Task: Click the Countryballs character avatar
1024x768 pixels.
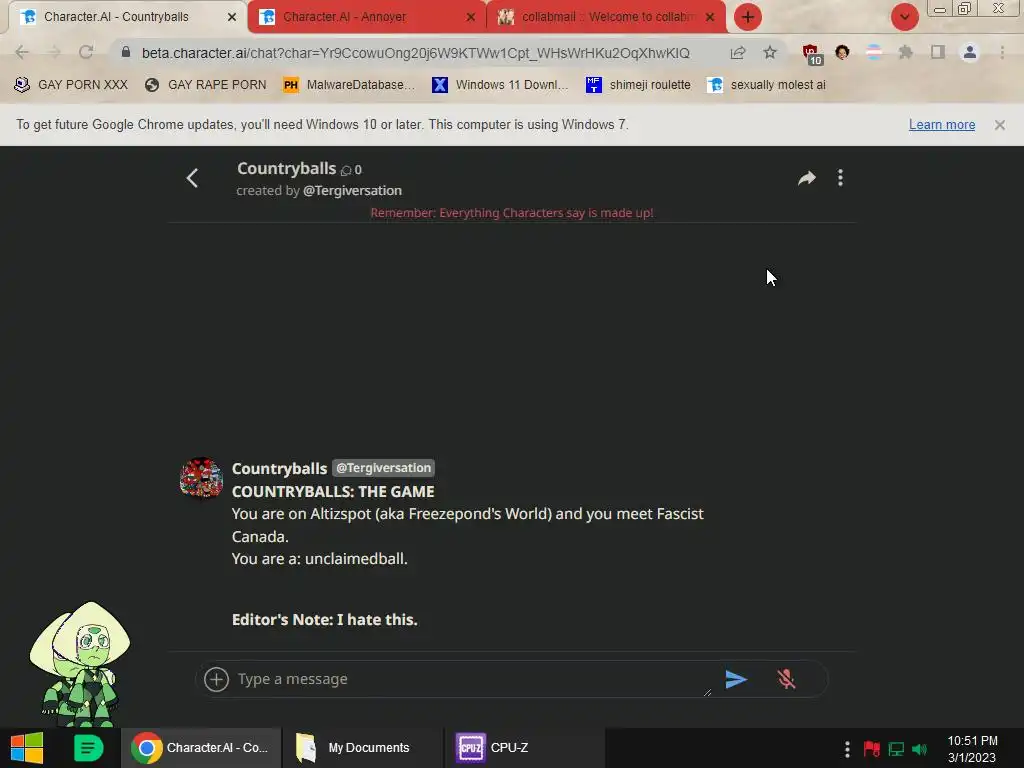Action: 201,478
